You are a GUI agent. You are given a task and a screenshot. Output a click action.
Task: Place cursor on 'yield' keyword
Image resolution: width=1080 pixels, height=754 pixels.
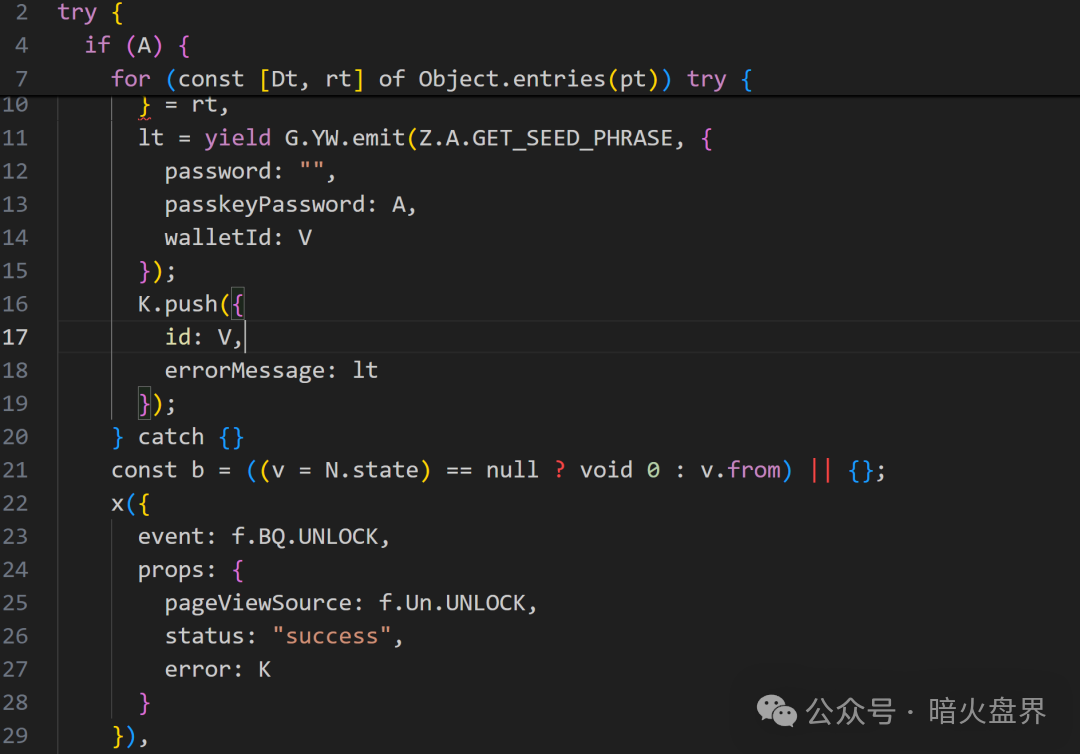(238, 138)
